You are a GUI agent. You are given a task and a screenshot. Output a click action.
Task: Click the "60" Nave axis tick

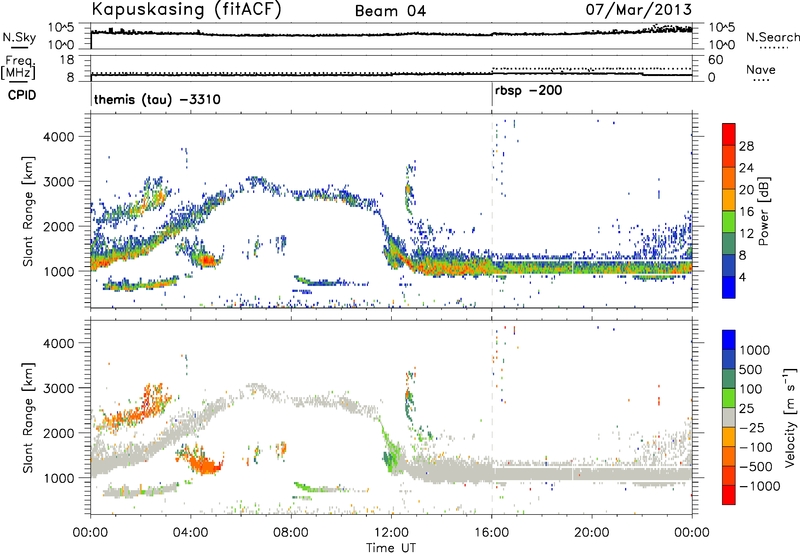tap(715, 60)
